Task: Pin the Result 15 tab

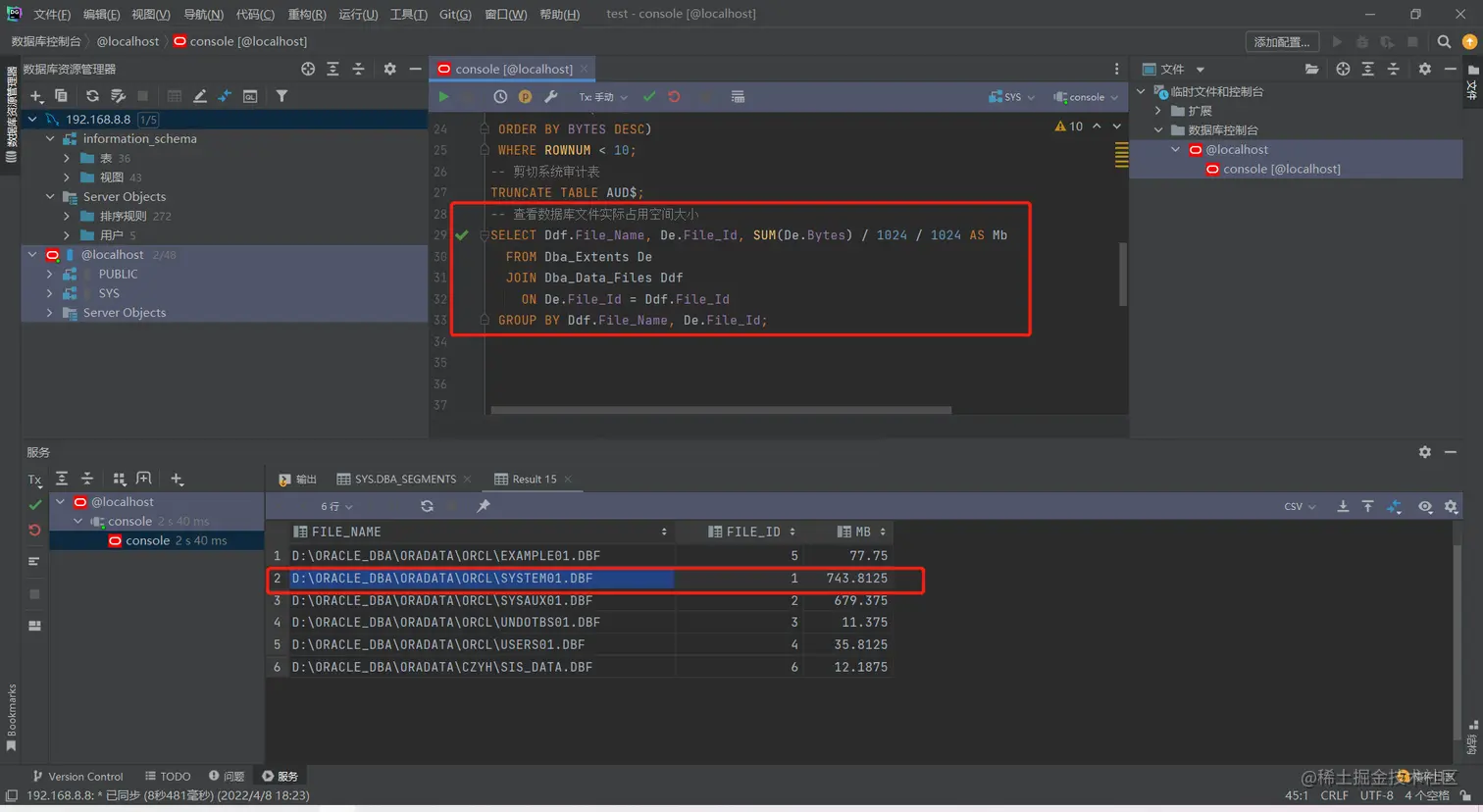Action: tap(484, 506)
